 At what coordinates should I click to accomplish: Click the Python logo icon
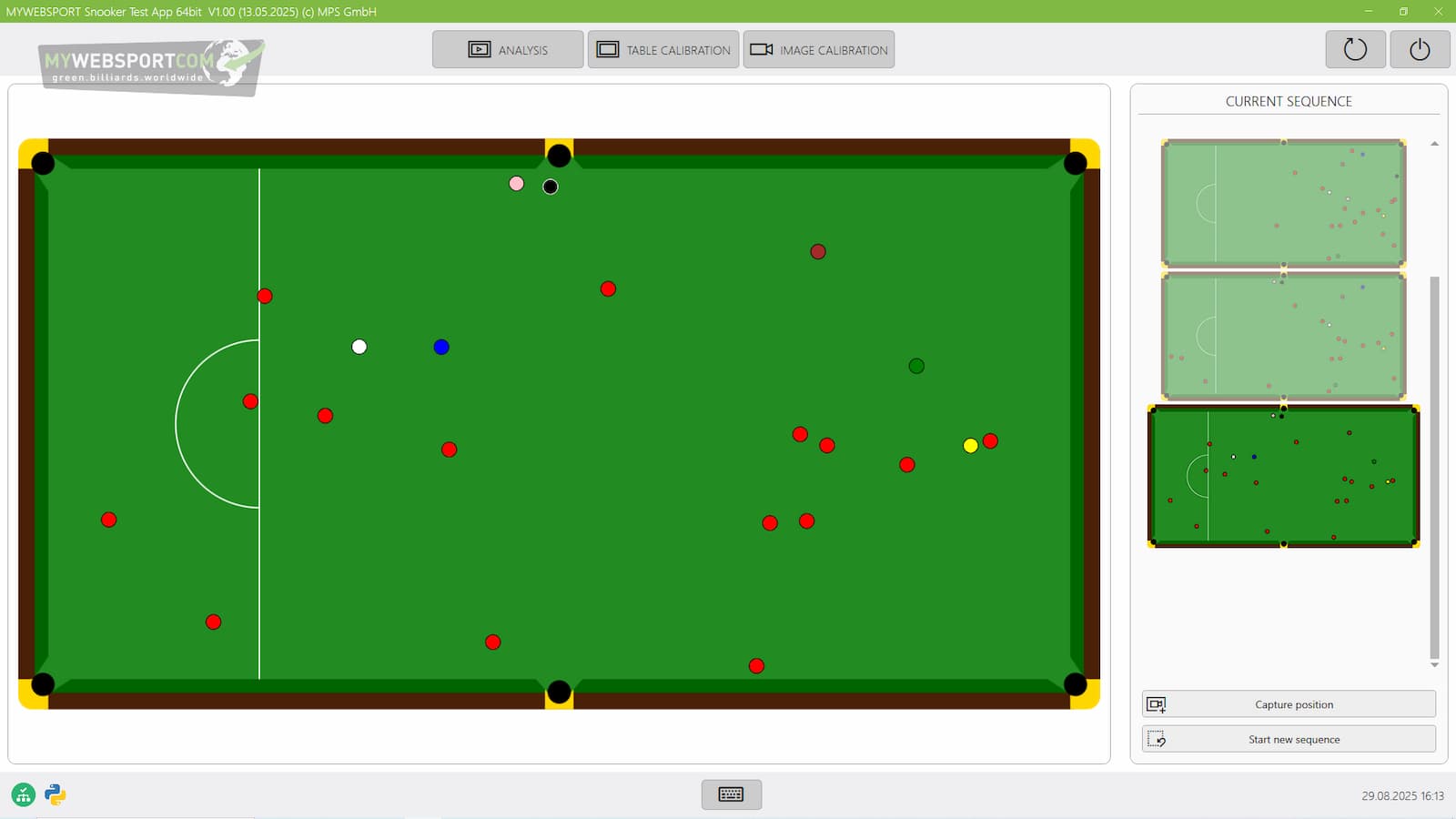click(x=56, y=794)
